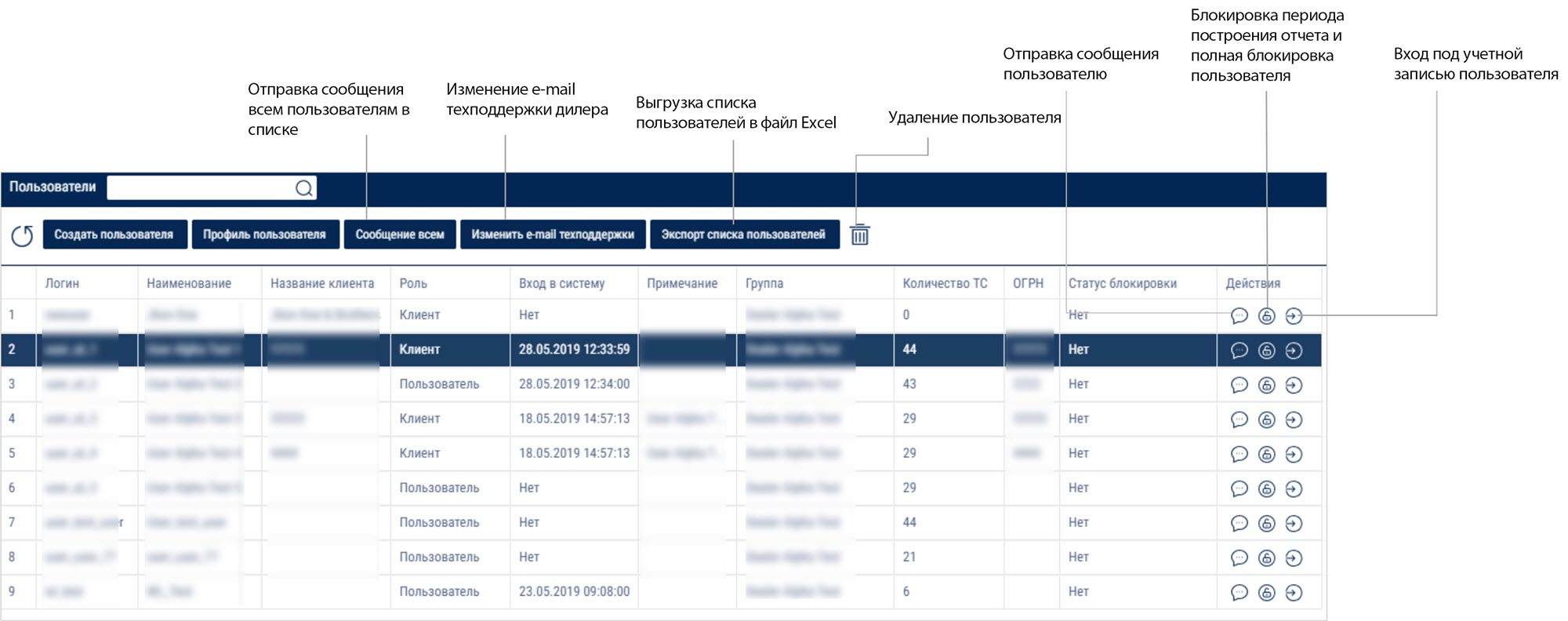The height and width of the screenshot is (621, 1568).
Task: Sort by Вход в систему column header
Action: click(x=561, y=283)
